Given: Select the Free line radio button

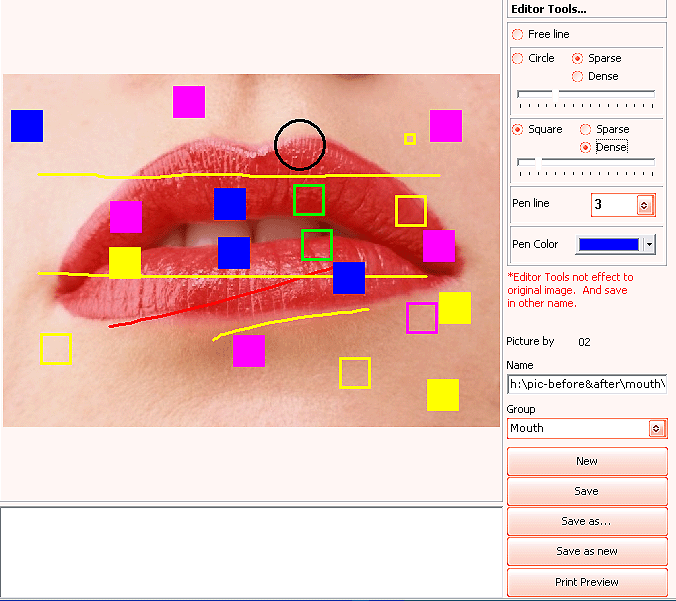Looking at the screenshot, I should coord(517,34).
